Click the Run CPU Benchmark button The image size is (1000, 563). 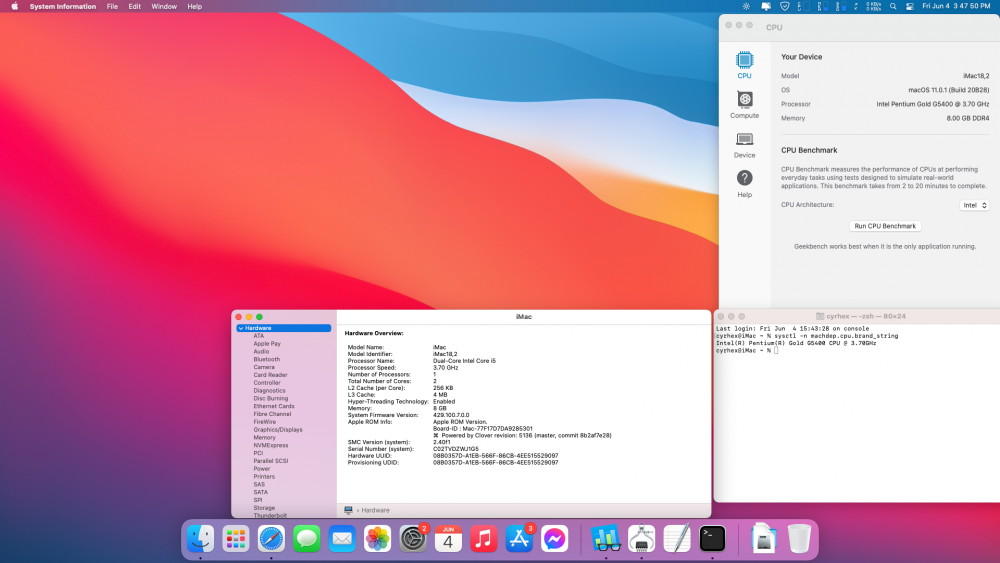885,226
